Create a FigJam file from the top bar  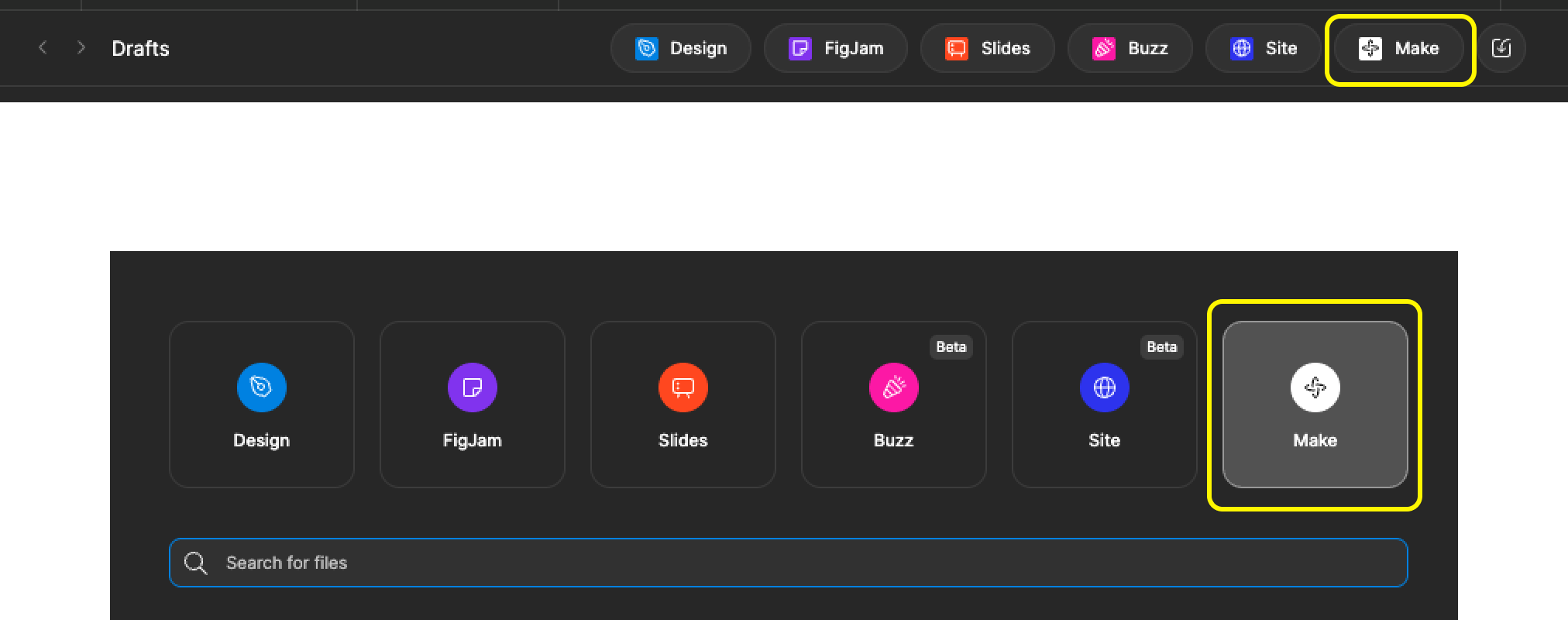click(836, 48)
